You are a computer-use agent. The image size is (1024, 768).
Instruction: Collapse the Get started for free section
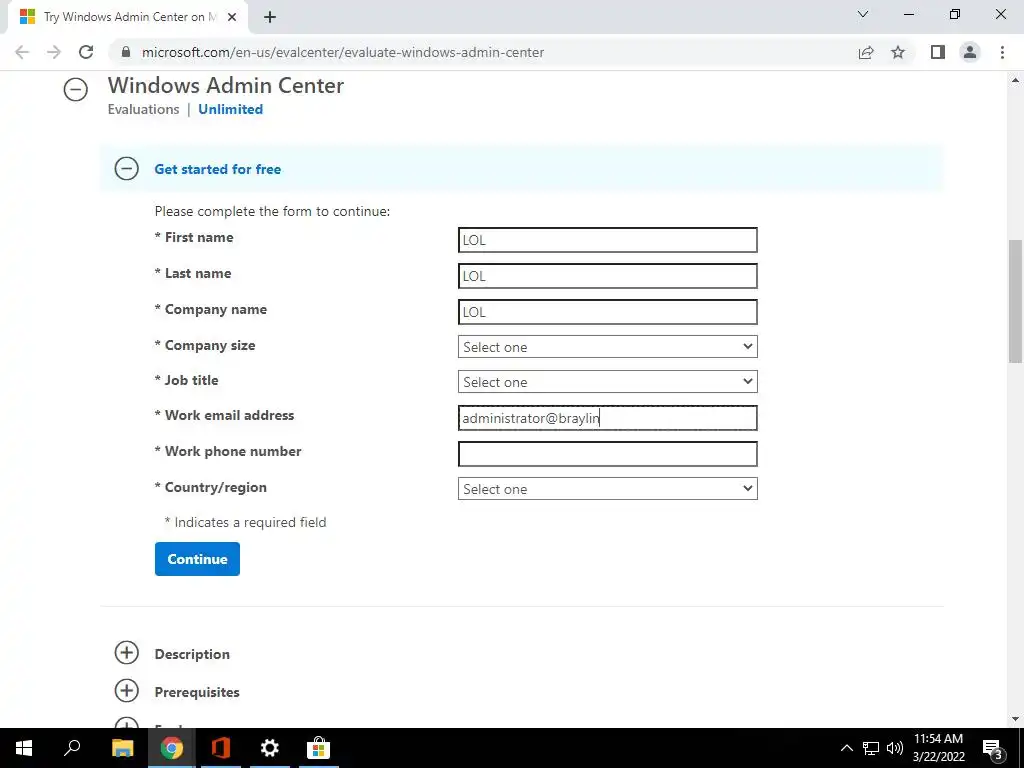tap(127, 169)
